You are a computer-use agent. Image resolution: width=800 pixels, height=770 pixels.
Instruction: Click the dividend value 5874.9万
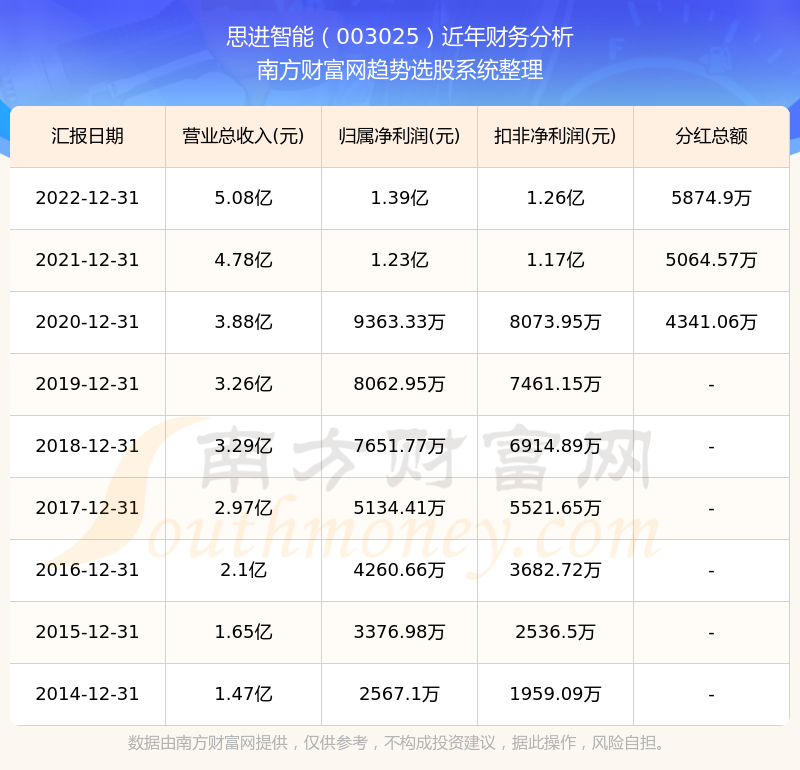tap(711, 198)
